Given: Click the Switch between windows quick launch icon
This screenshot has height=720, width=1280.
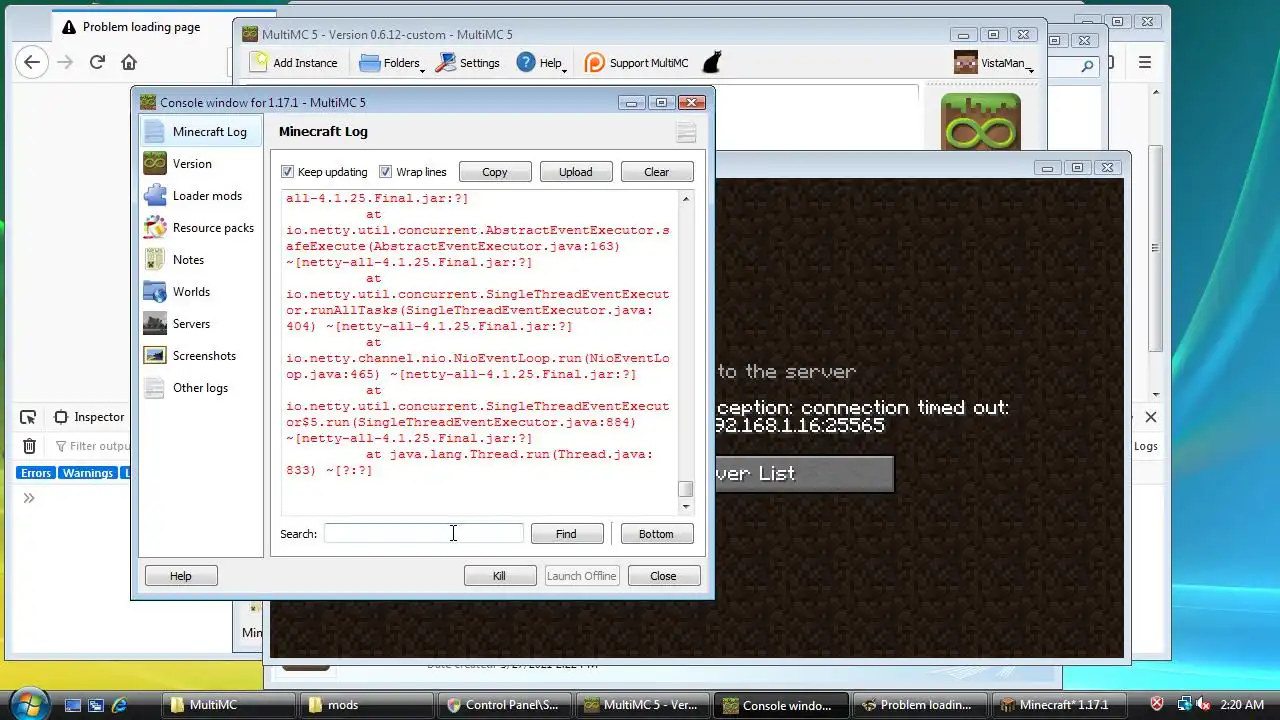Looking at the screenshot, I should pyautogui.click(x=97, y=705).
